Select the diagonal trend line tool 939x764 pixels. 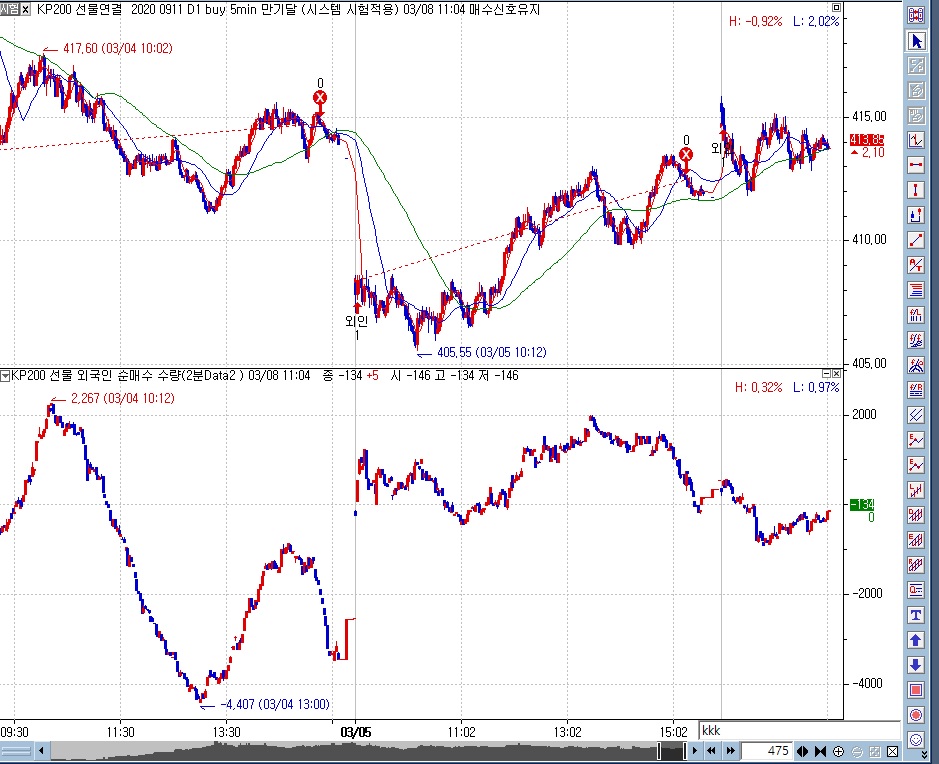tap(915, 240)
